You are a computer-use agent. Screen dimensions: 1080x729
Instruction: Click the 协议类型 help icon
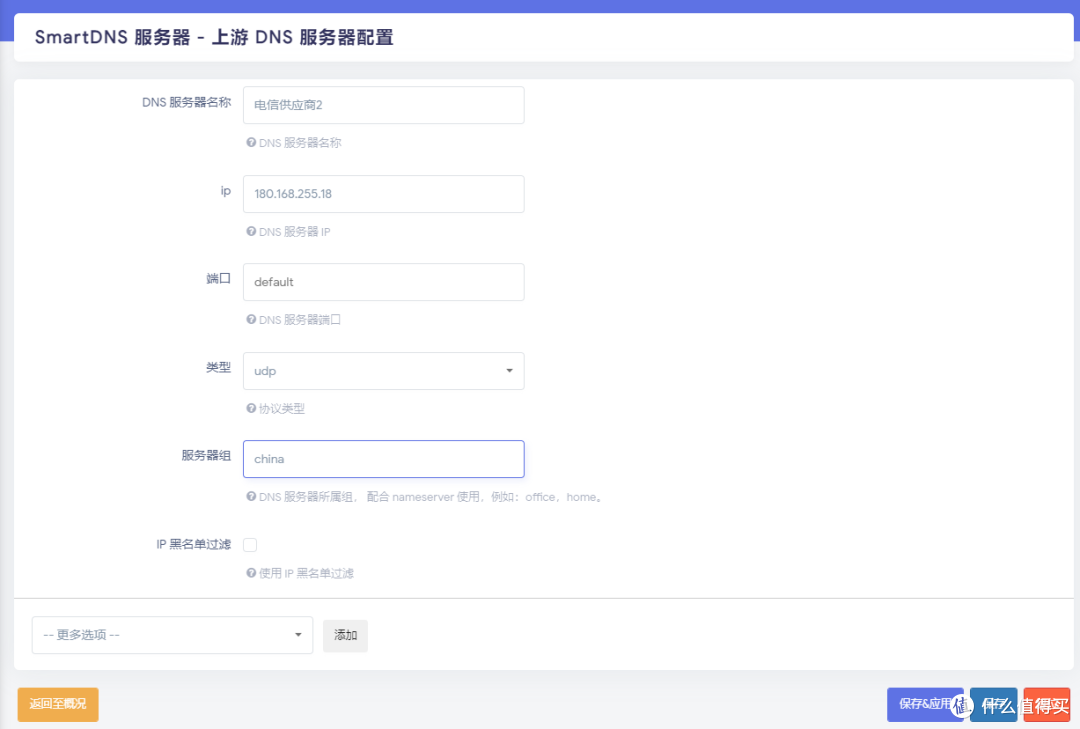point(251,408)
